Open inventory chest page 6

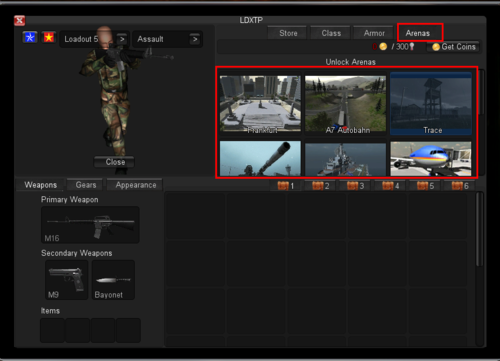pos(460,186)
